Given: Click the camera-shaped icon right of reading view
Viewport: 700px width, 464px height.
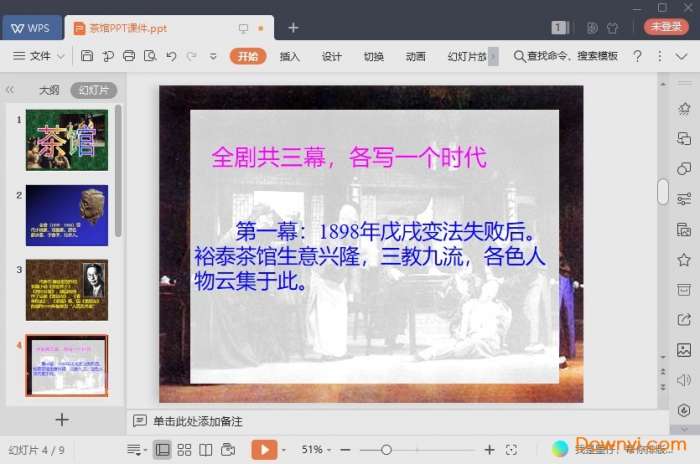Looking at the screenshot, I should [x=228, y=450].
